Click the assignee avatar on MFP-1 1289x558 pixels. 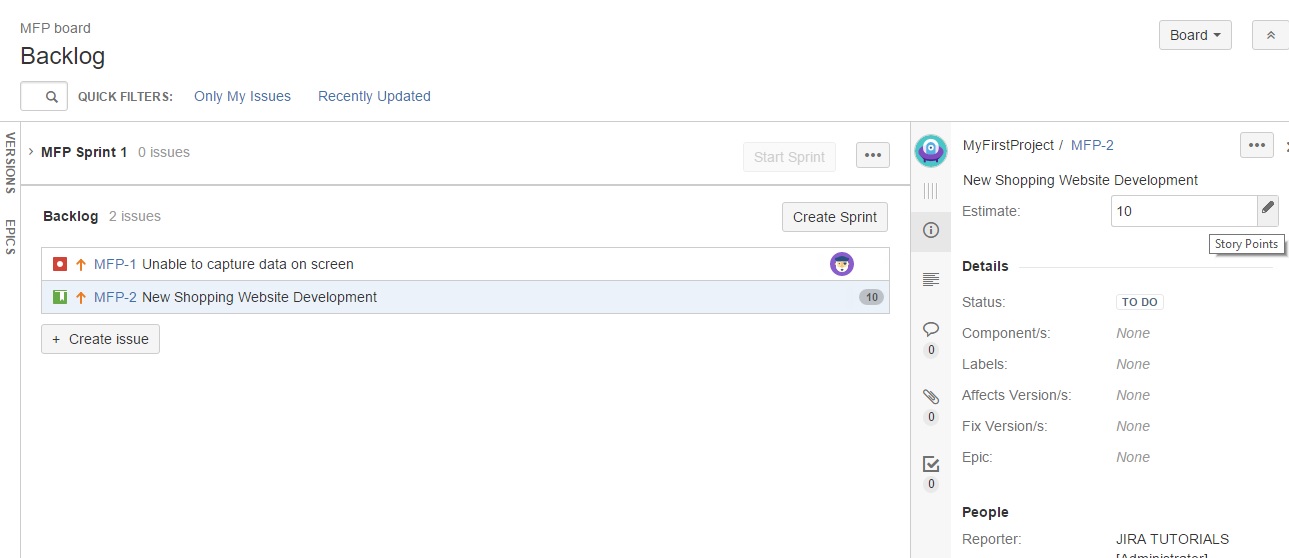click(842, 264)
